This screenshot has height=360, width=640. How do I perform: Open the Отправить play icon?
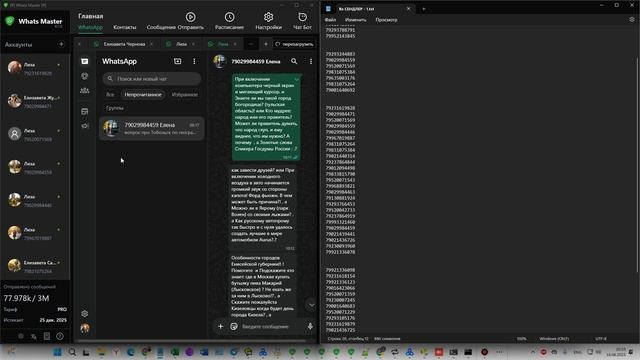190,17
